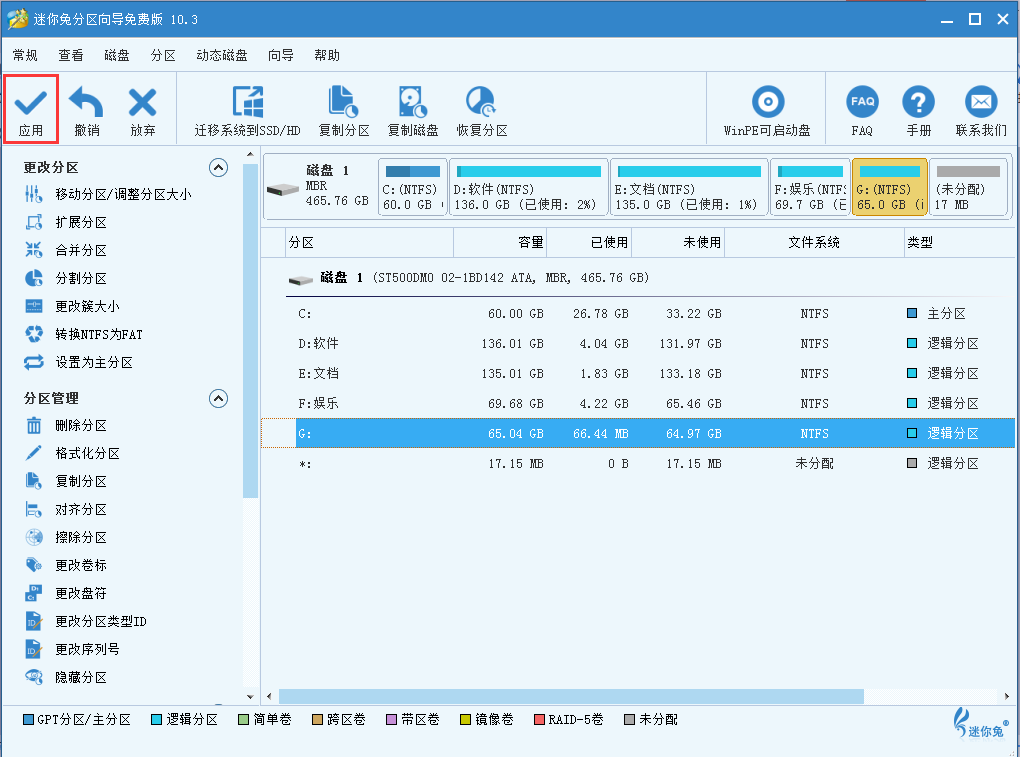This screenshot has width=1020, height=757.
Task: Collapse the 更改分区 sidebar section
Action: pyautogui.click(x=219, y=168)
